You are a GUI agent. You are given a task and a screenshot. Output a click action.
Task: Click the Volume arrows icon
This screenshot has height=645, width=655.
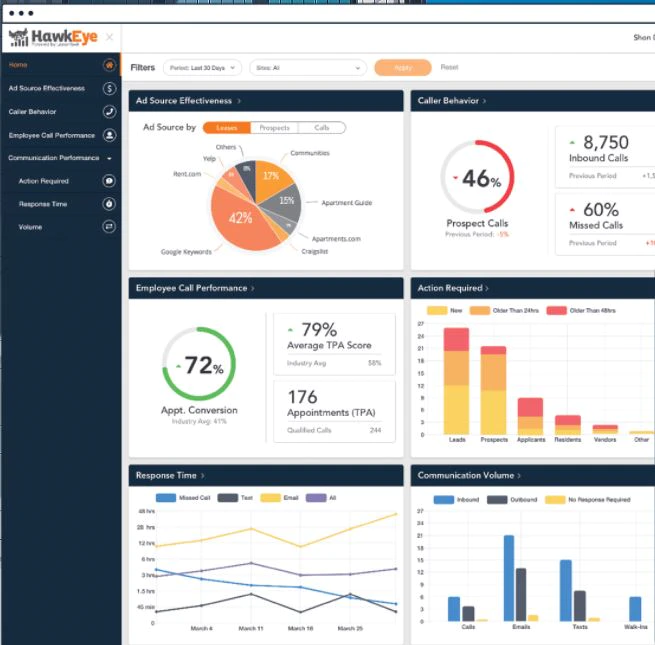coord(109,227)
